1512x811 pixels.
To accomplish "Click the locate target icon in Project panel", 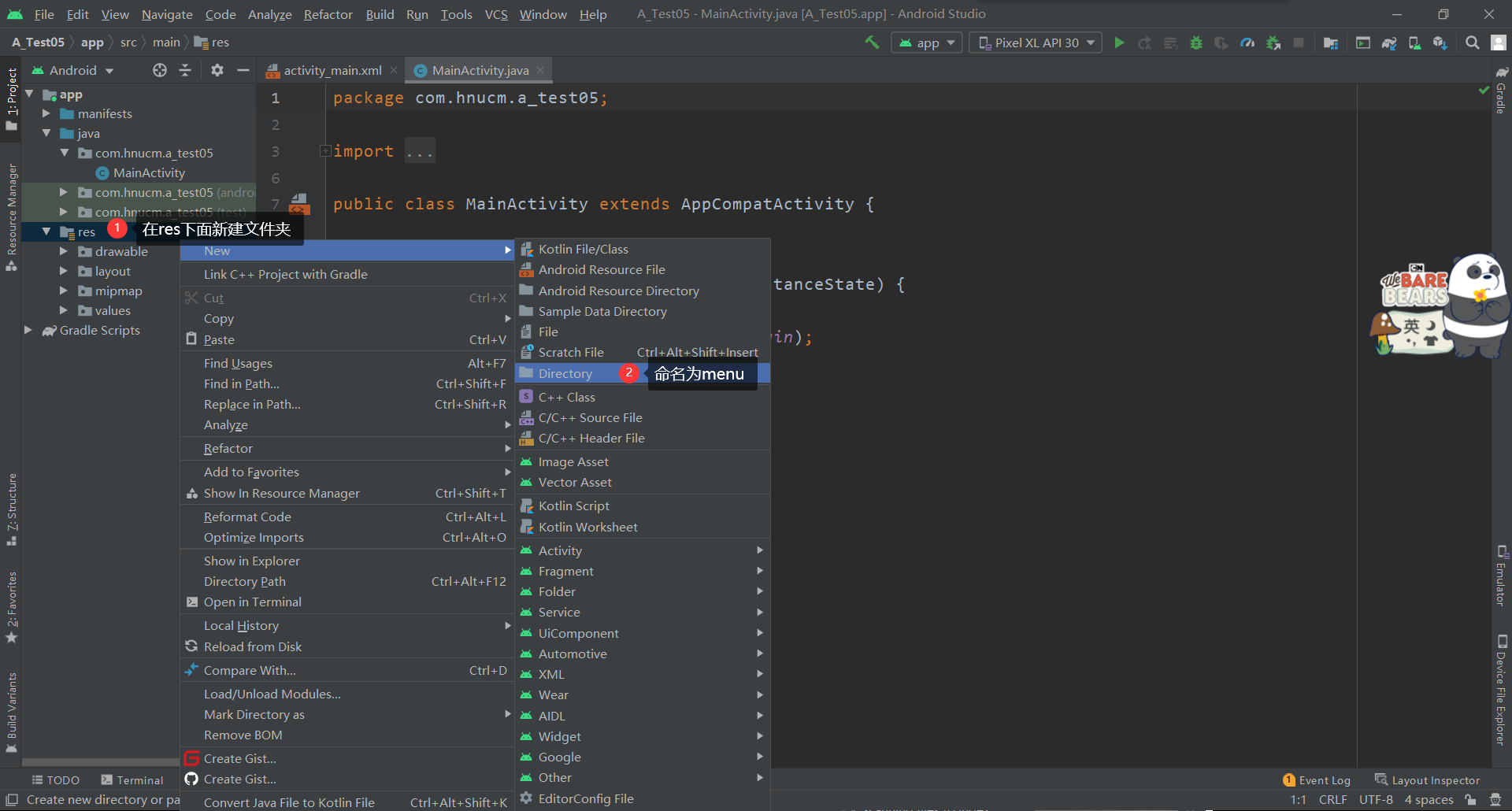I will (x=160, y=70).
